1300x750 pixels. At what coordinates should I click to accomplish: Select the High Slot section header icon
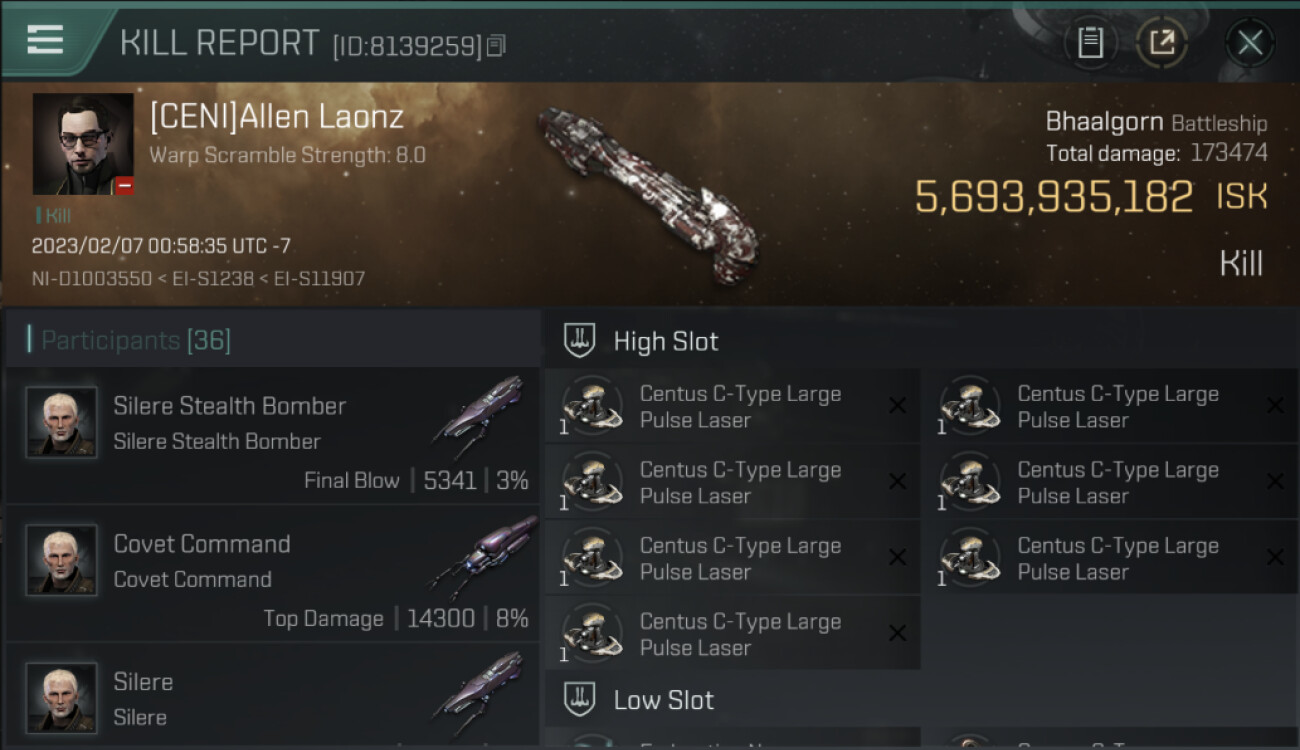coord(580,341)
